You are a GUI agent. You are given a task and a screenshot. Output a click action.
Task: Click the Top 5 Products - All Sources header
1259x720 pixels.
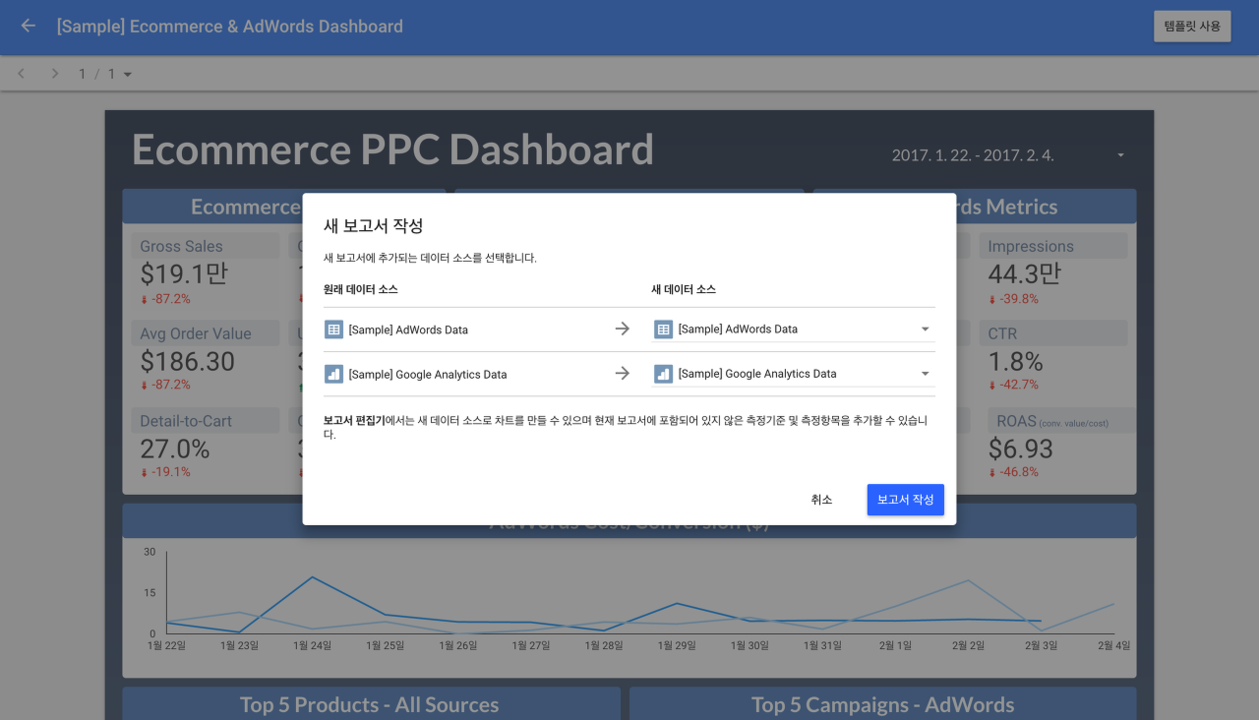point(369,704)
